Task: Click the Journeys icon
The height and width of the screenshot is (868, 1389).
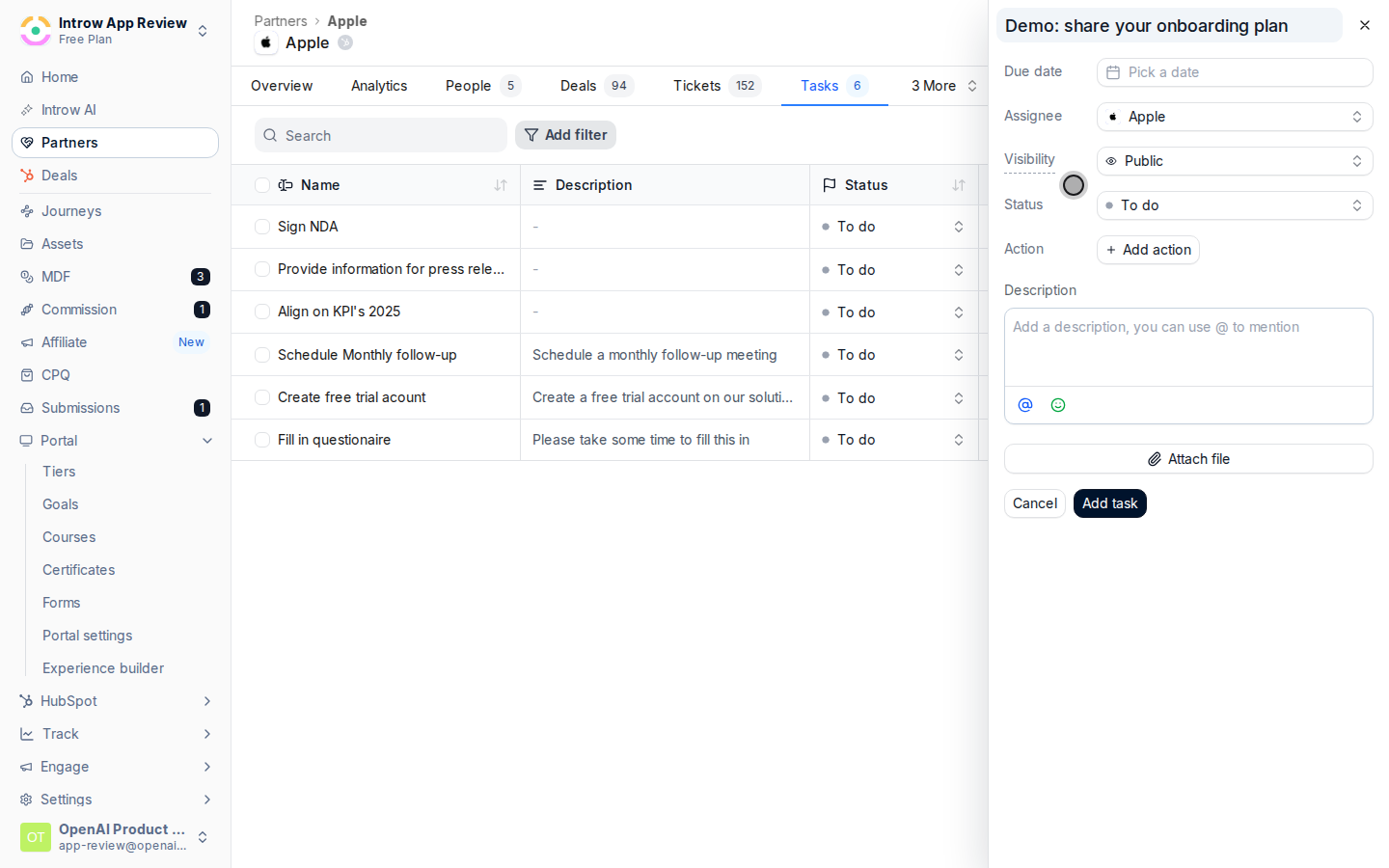Action: [x=27, y=211]
